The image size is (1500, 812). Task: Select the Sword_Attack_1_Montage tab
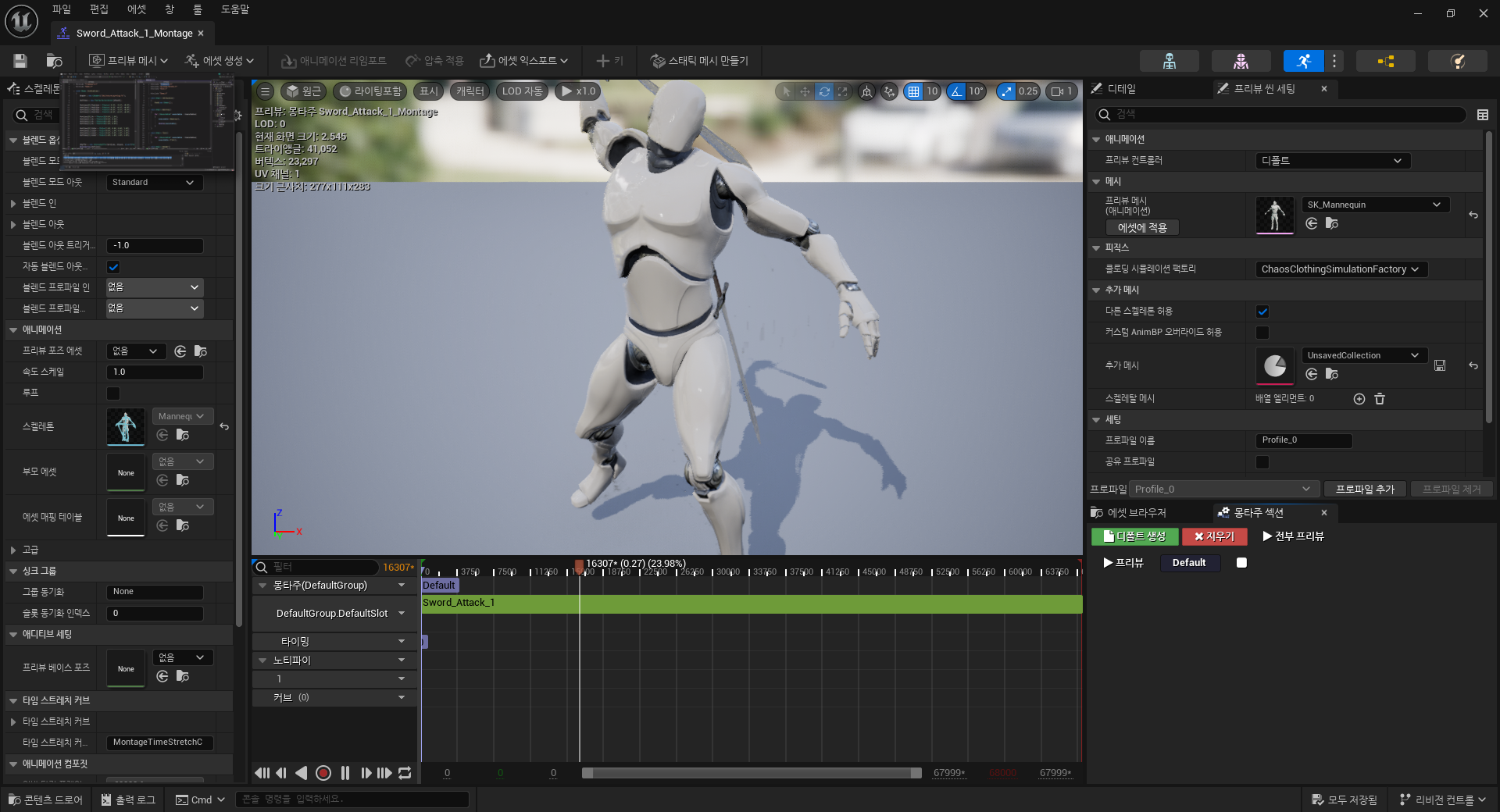[x=132, y=34]
